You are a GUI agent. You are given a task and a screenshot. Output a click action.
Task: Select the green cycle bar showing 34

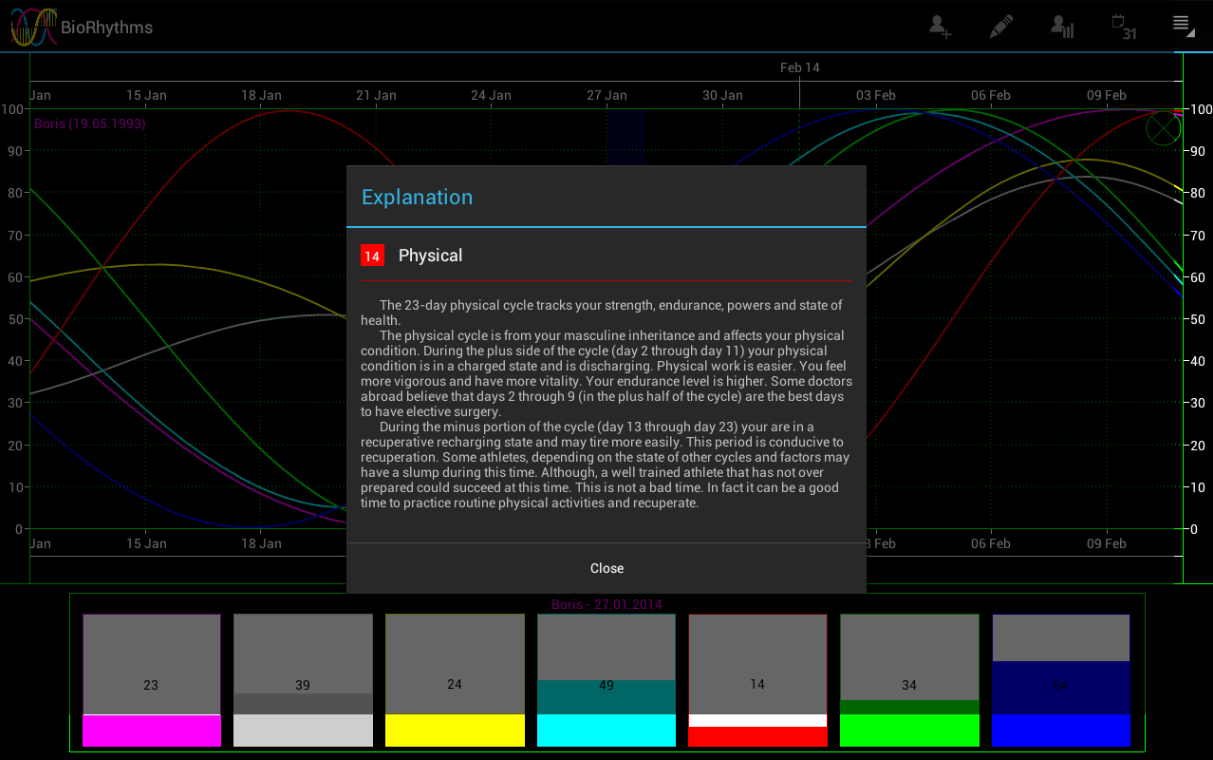point(909,680)
